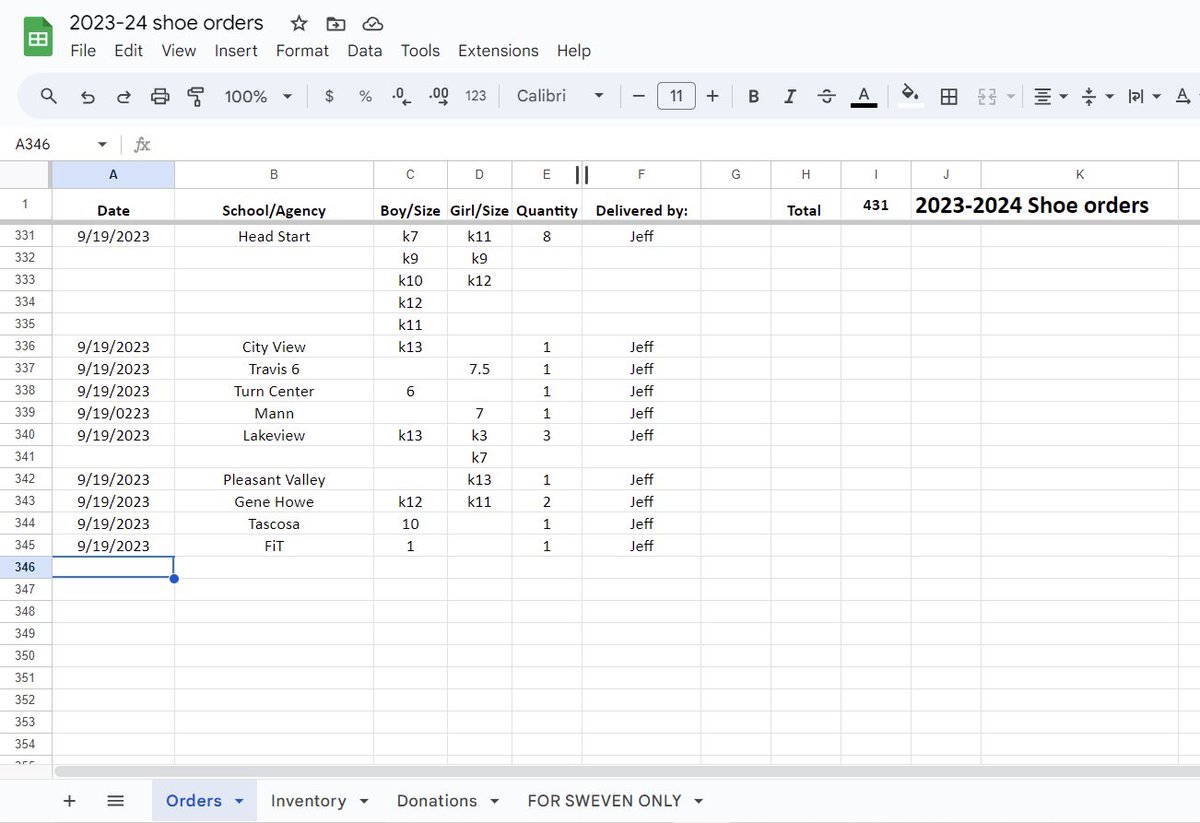The image size is (1200, 823).
Task: Expand the Name box dropdown arrow
Action: pyautogui.click(x=102, y=144)
